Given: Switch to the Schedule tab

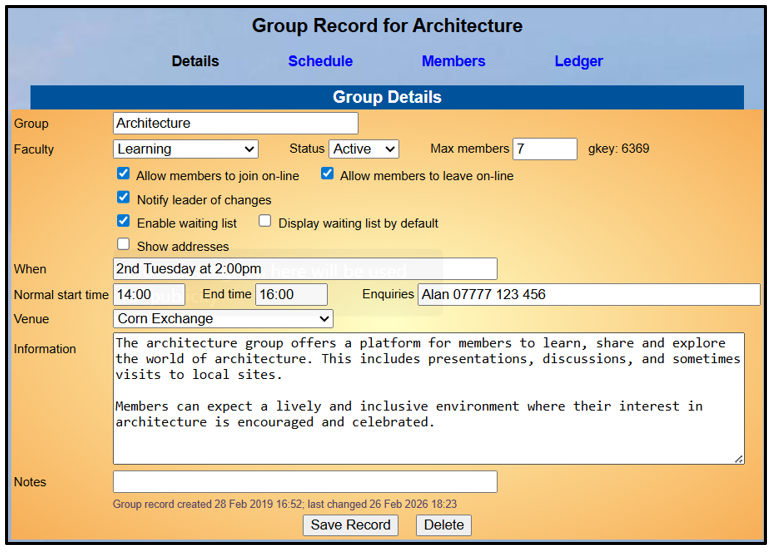Looking at the screenshot, I should 321,61.
